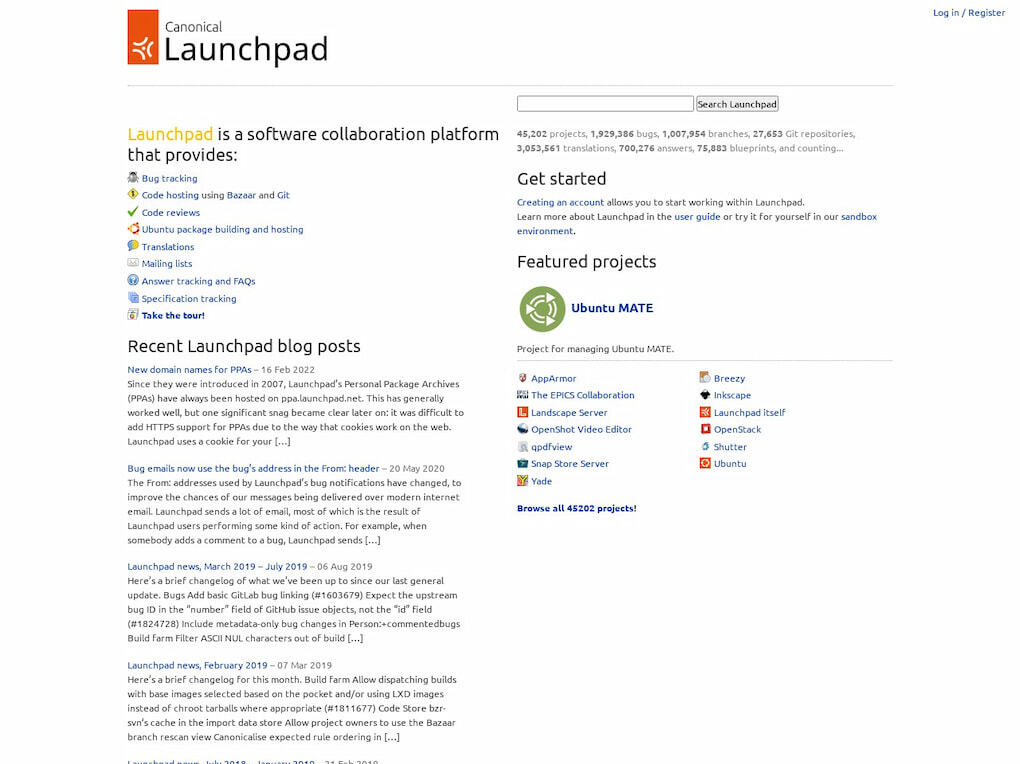The width and height of the screenshot is (1020, 764).
Task: Click the Specification tracking blueprint icon
Action: [x=133, y=298]
